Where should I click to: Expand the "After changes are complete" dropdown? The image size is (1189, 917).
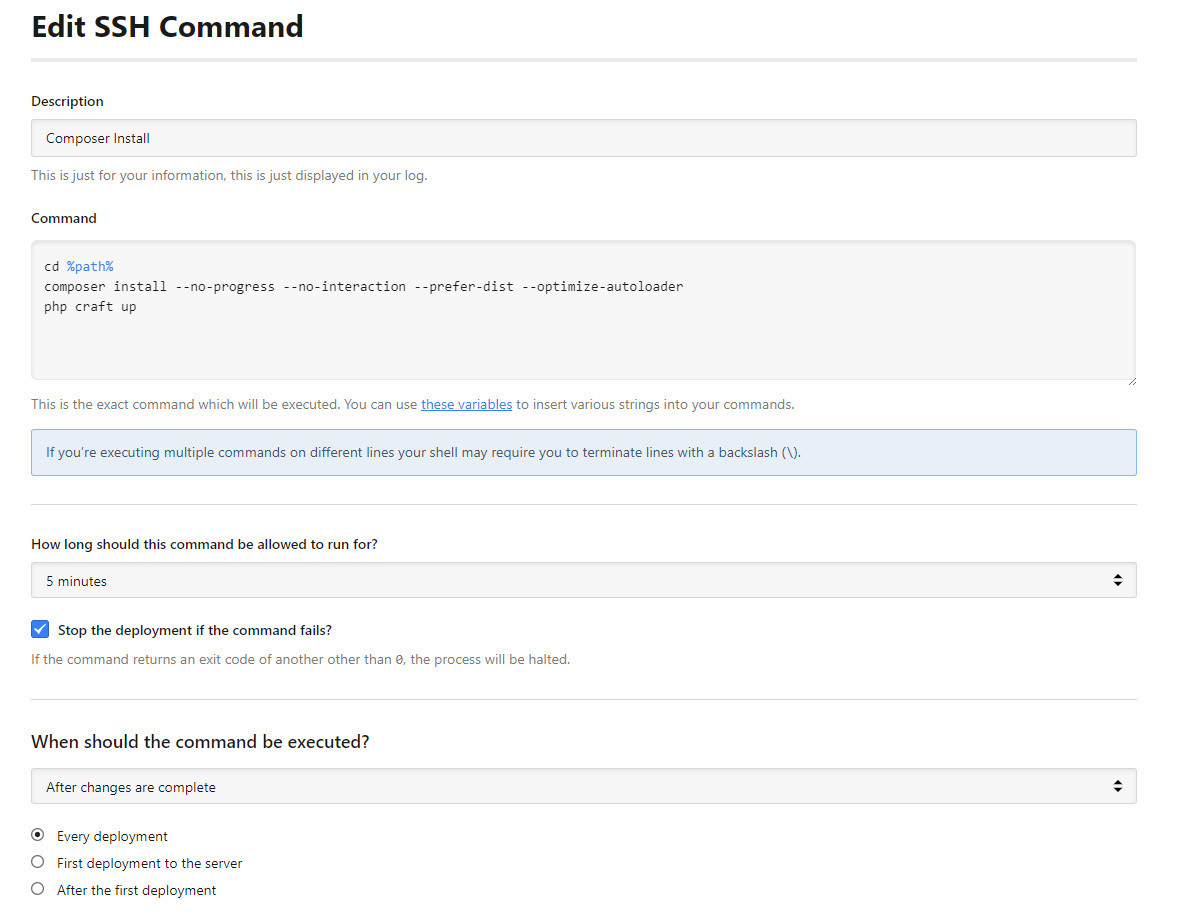[x=583, y=787]
